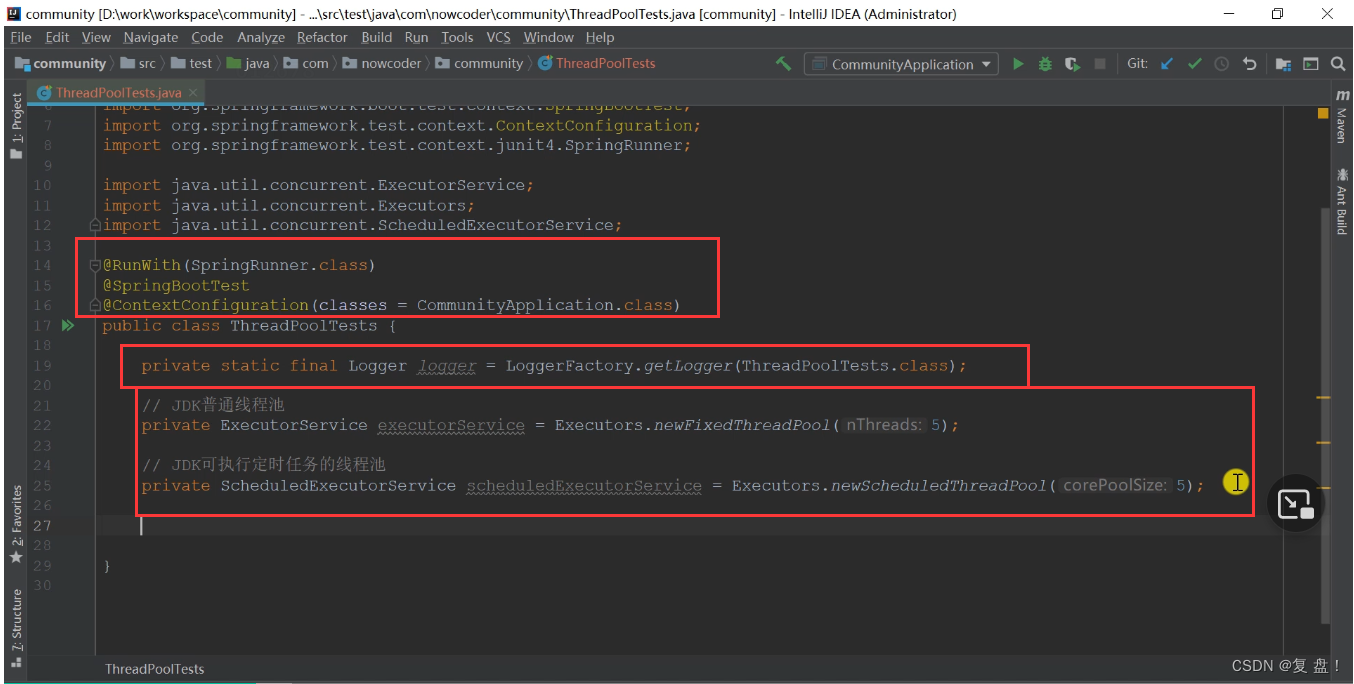
Task: Open the Analyze menu
Action: pos(261,37)
